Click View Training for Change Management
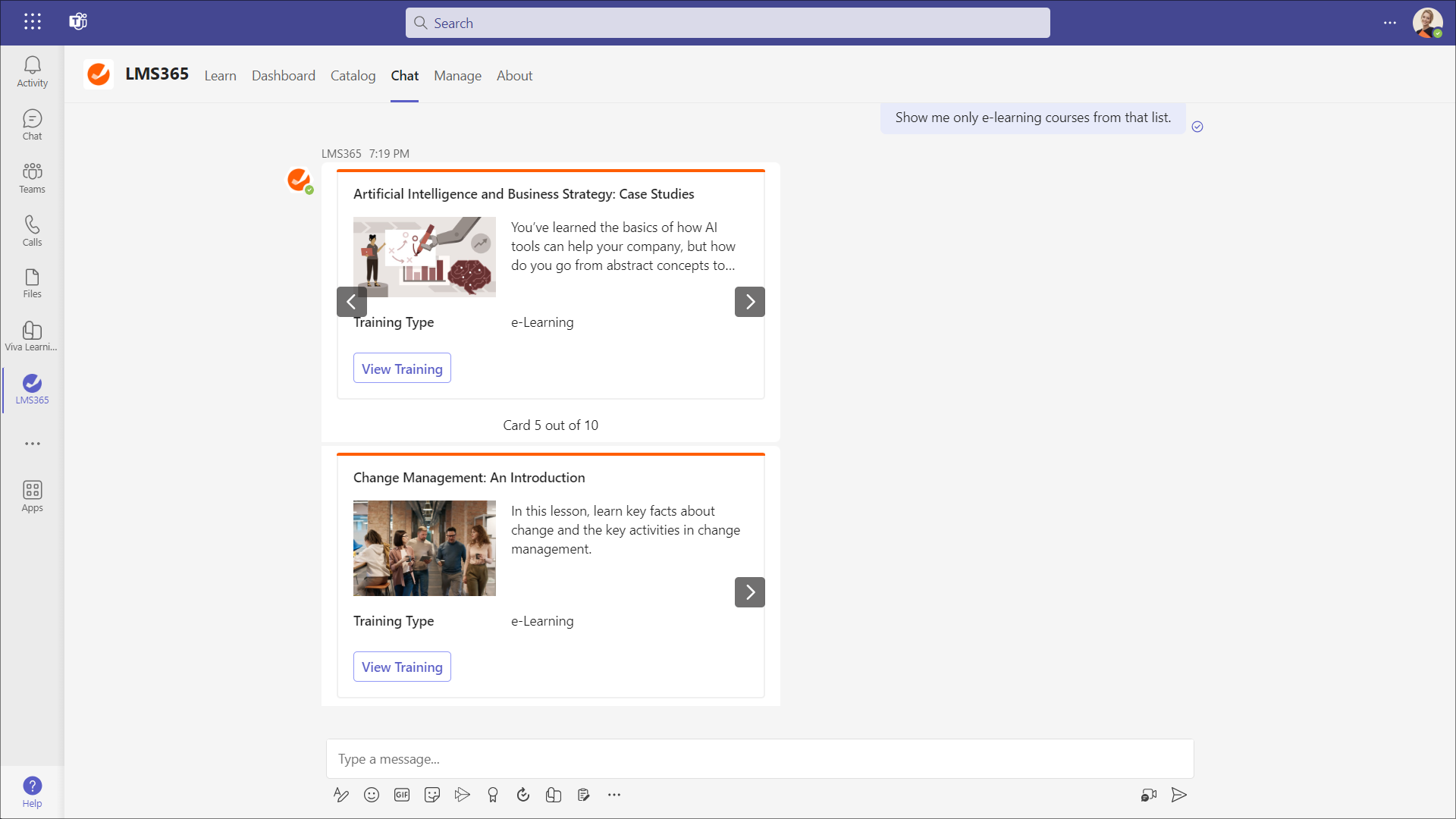Image resolution: width=1456 pixels, height=819 pixels. click(402, 667)
